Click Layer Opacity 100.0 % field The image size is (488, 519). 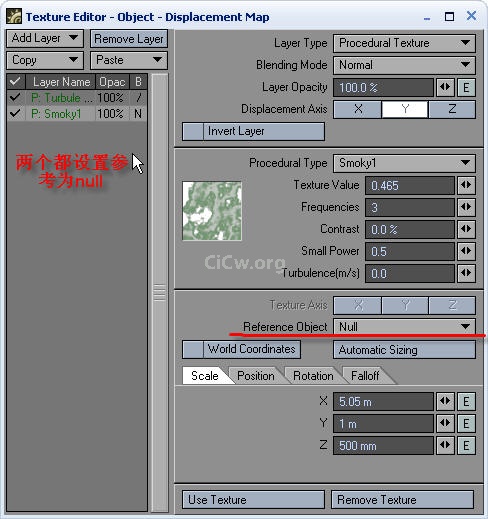pyautogui.click(x=383, y=87)
